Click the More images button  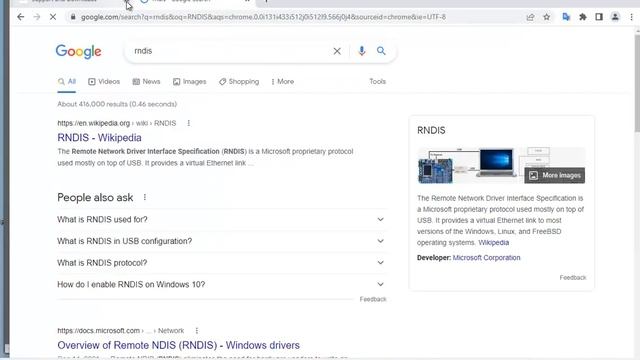click(x=555, y=176)
